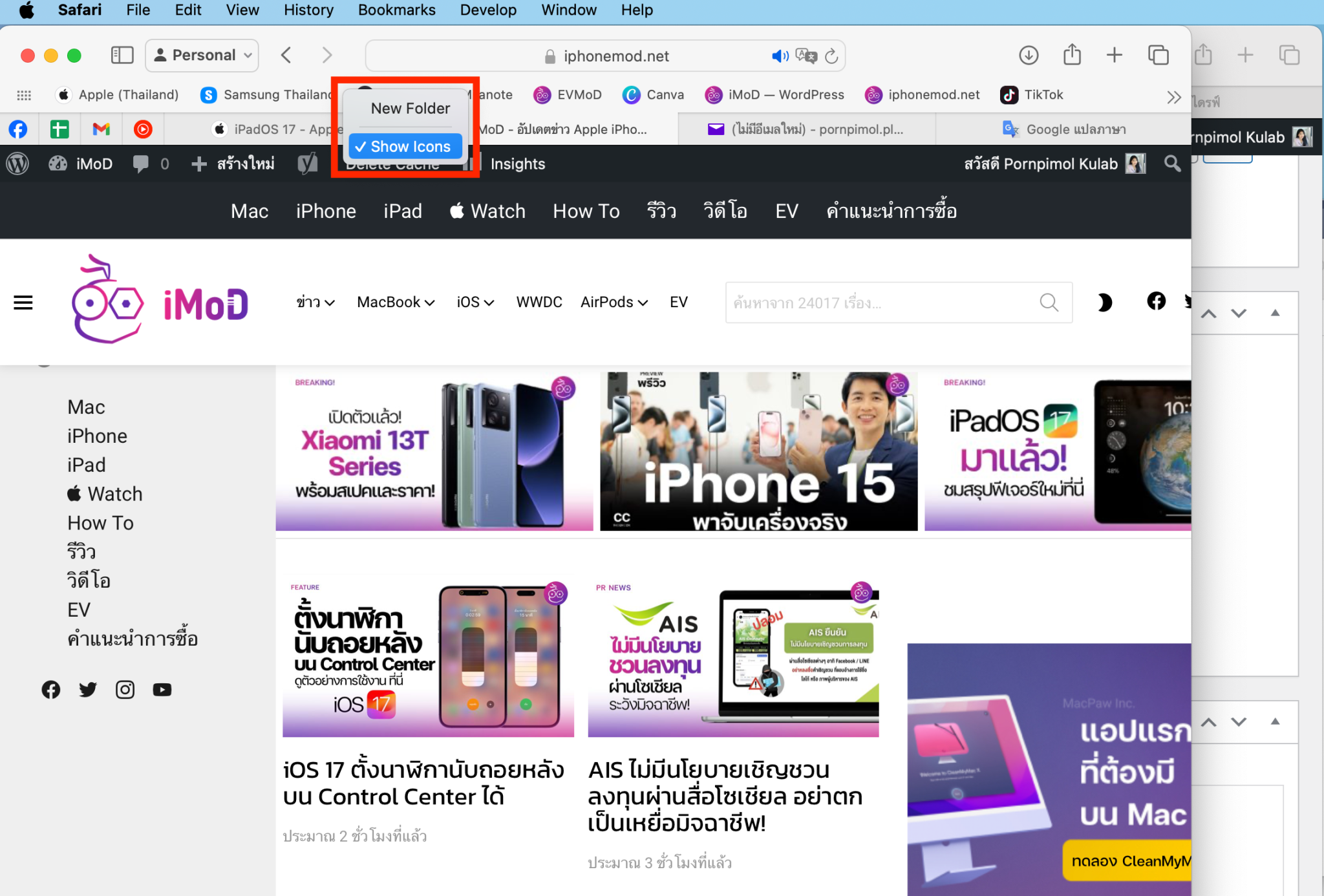Mute the tab audio speaker icon
The width and height of the screenshot is (1324, 896).
tap(780, 56)
